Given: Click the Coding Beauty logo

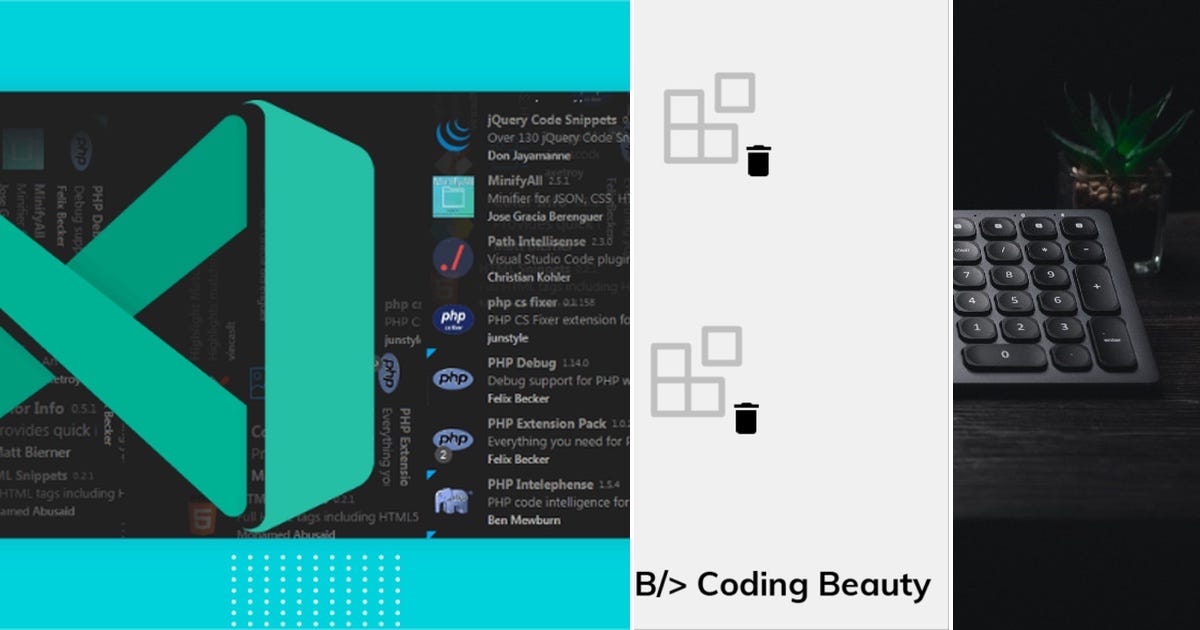Looking at the screenshot, I should click(783, 584).
